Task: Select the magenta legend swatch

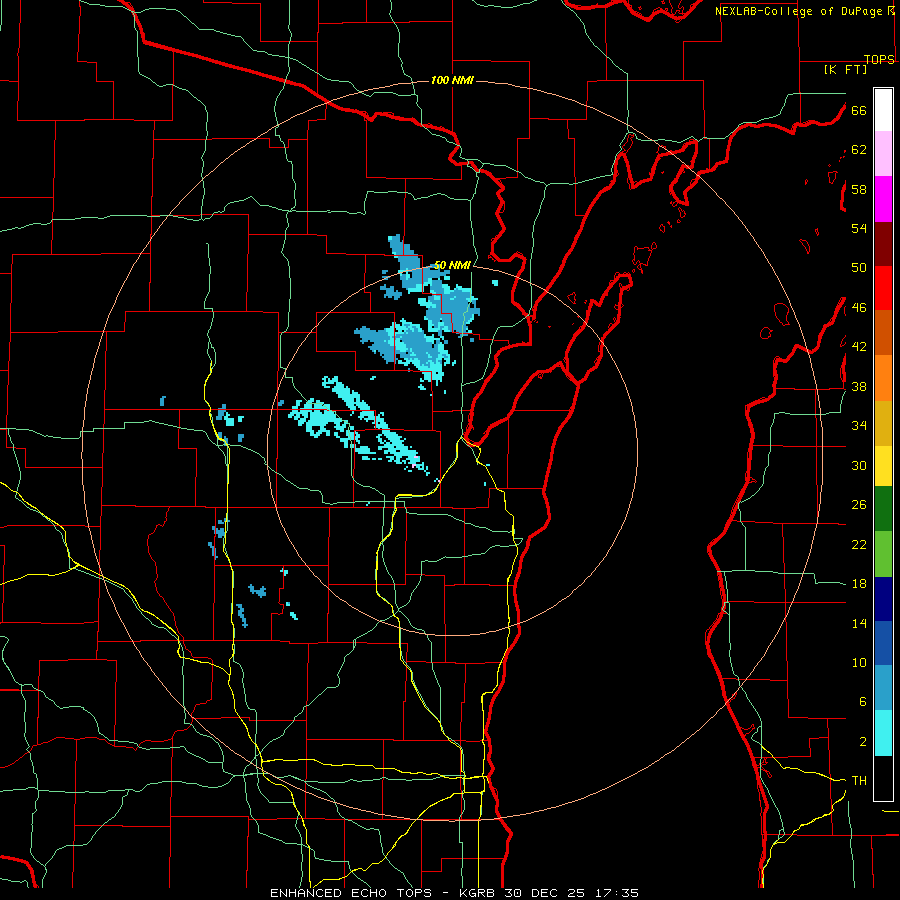Action: (x=883, y=199)
